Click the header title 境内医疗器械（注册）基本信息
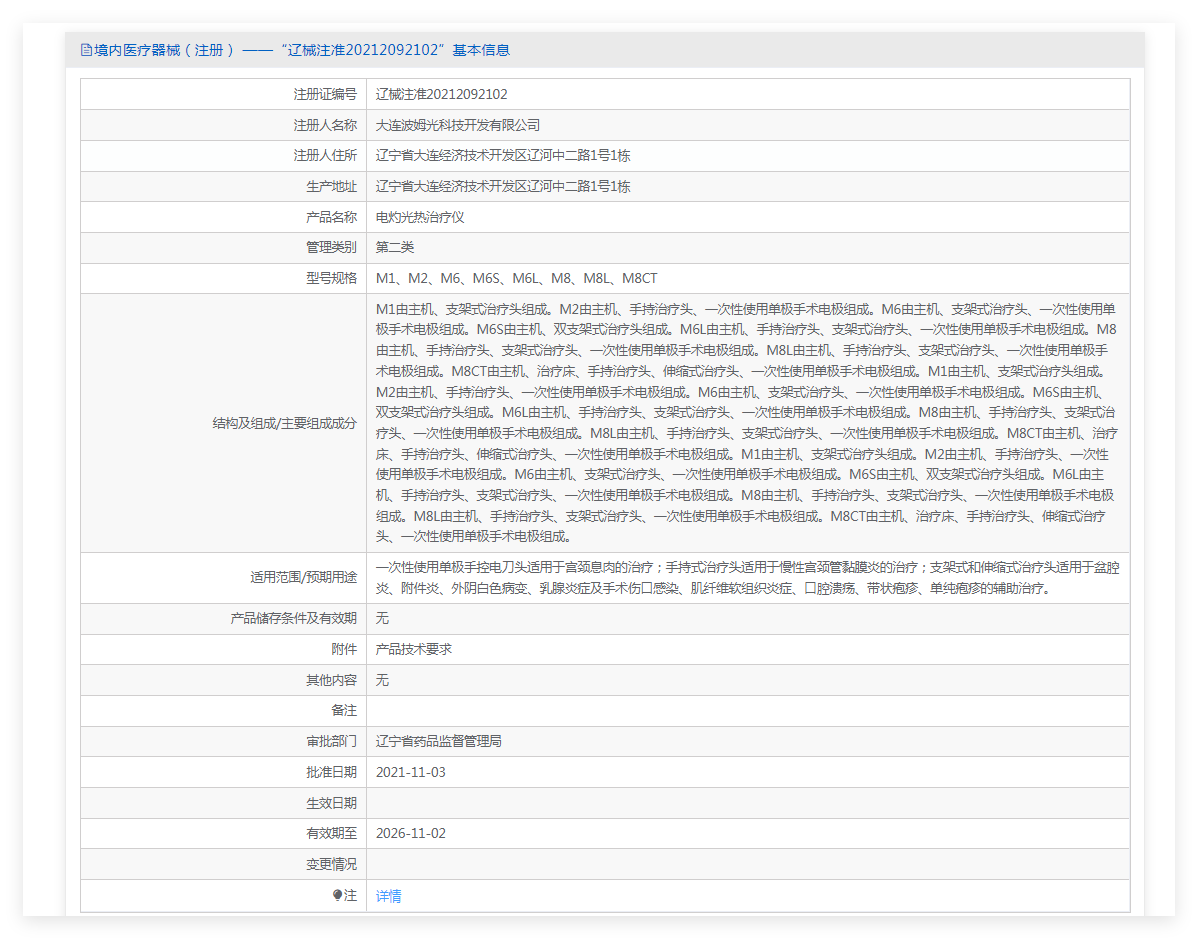 click(302, 50)
